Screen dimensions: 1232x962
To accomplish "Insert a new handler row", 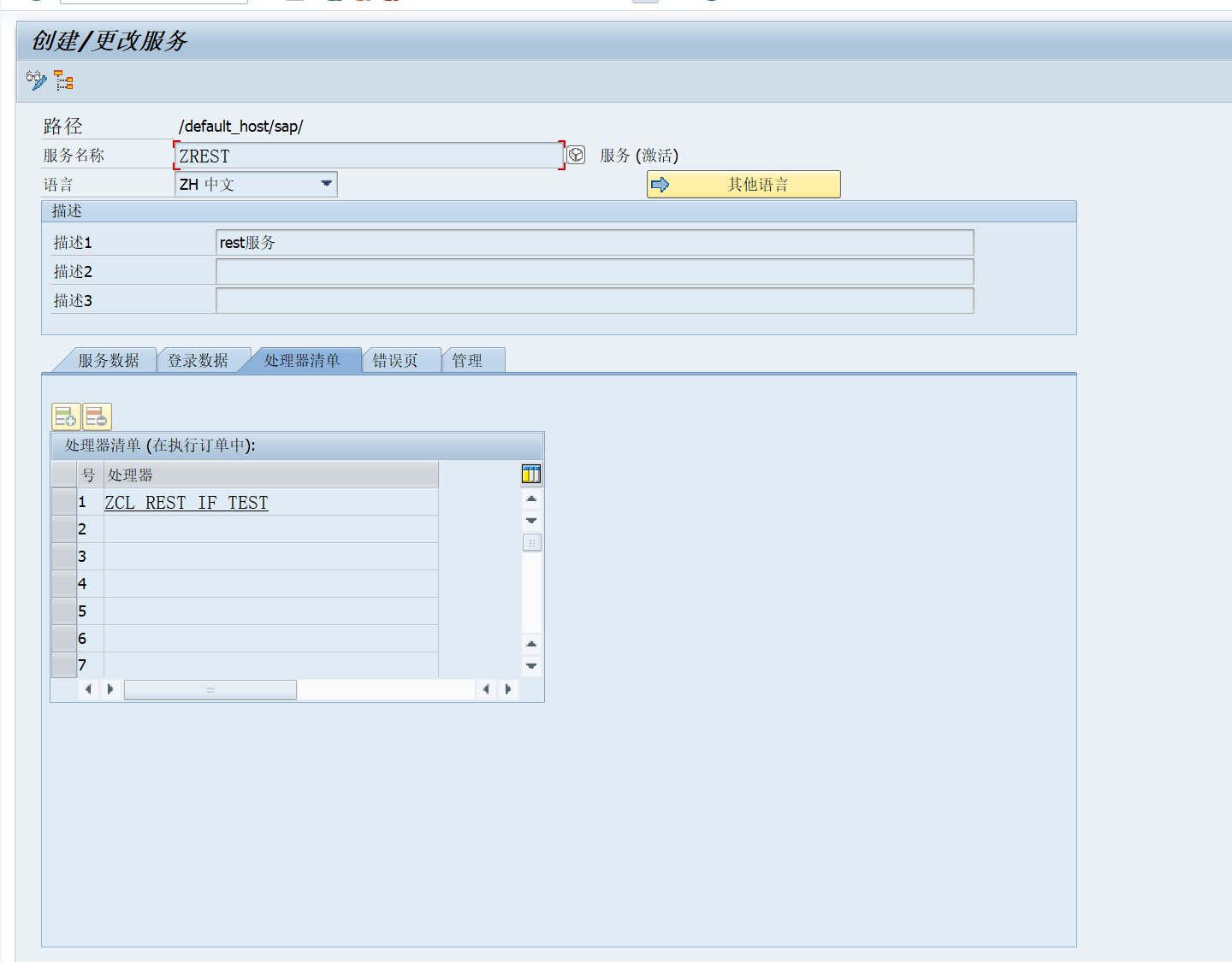I will (x=66, y=416).
